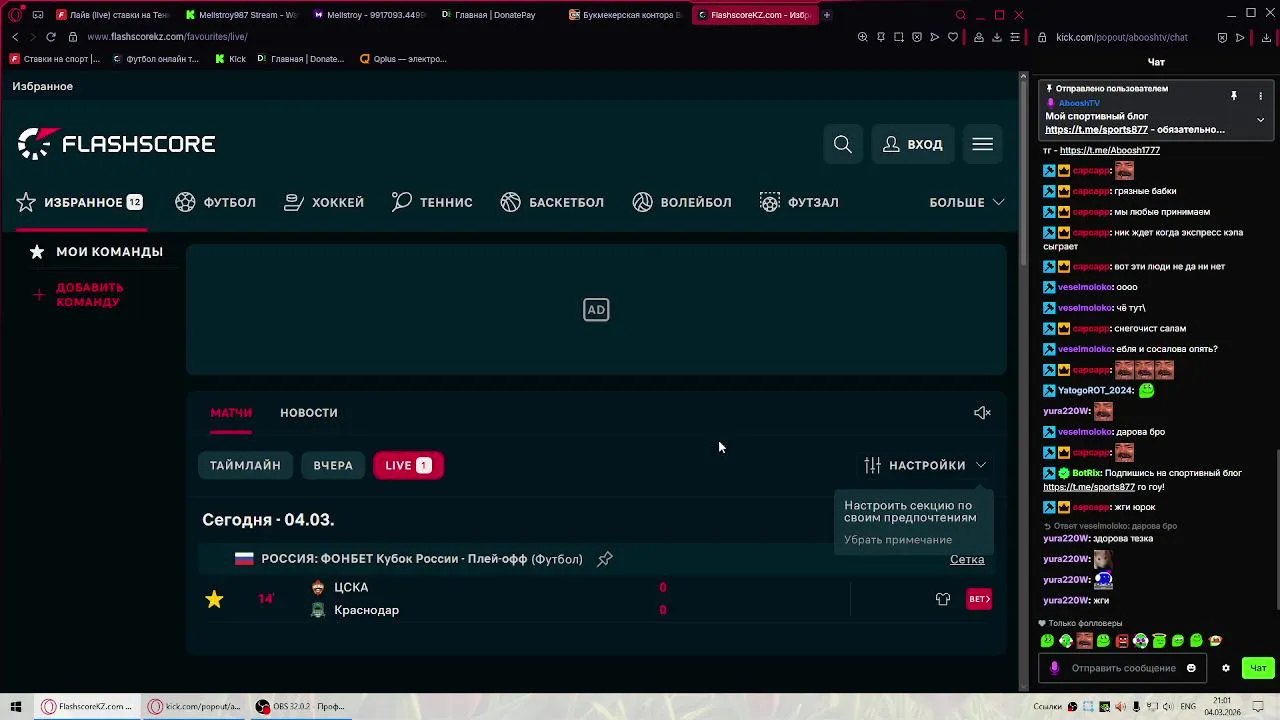Screen dimensions: 1280x720
Task: Switch to the Главная DonatePay tab
Action: coord(490,15)
